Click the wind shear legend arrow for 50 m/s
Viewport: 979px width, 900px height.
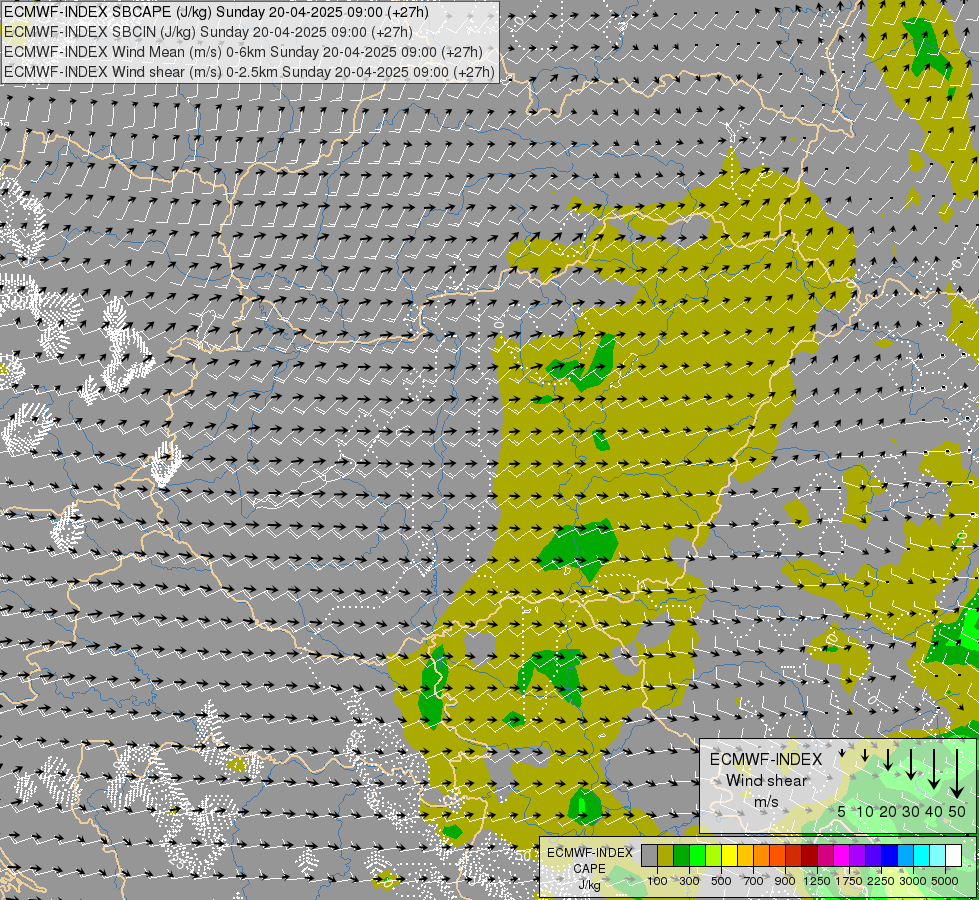click(x=957, y=773)
